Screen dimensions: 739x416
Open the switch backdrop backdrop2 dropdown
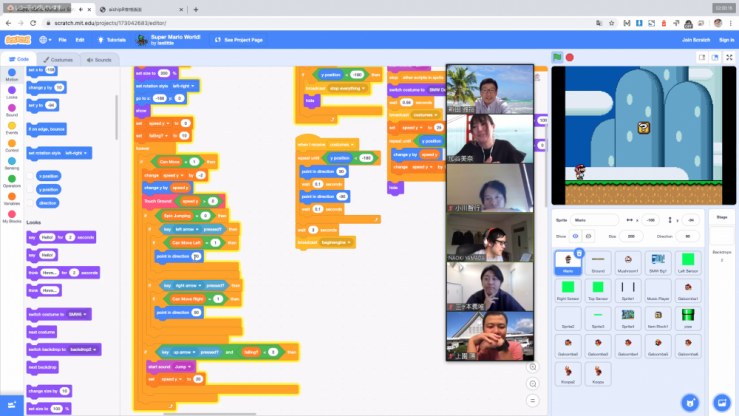click(x=83, y=350)
